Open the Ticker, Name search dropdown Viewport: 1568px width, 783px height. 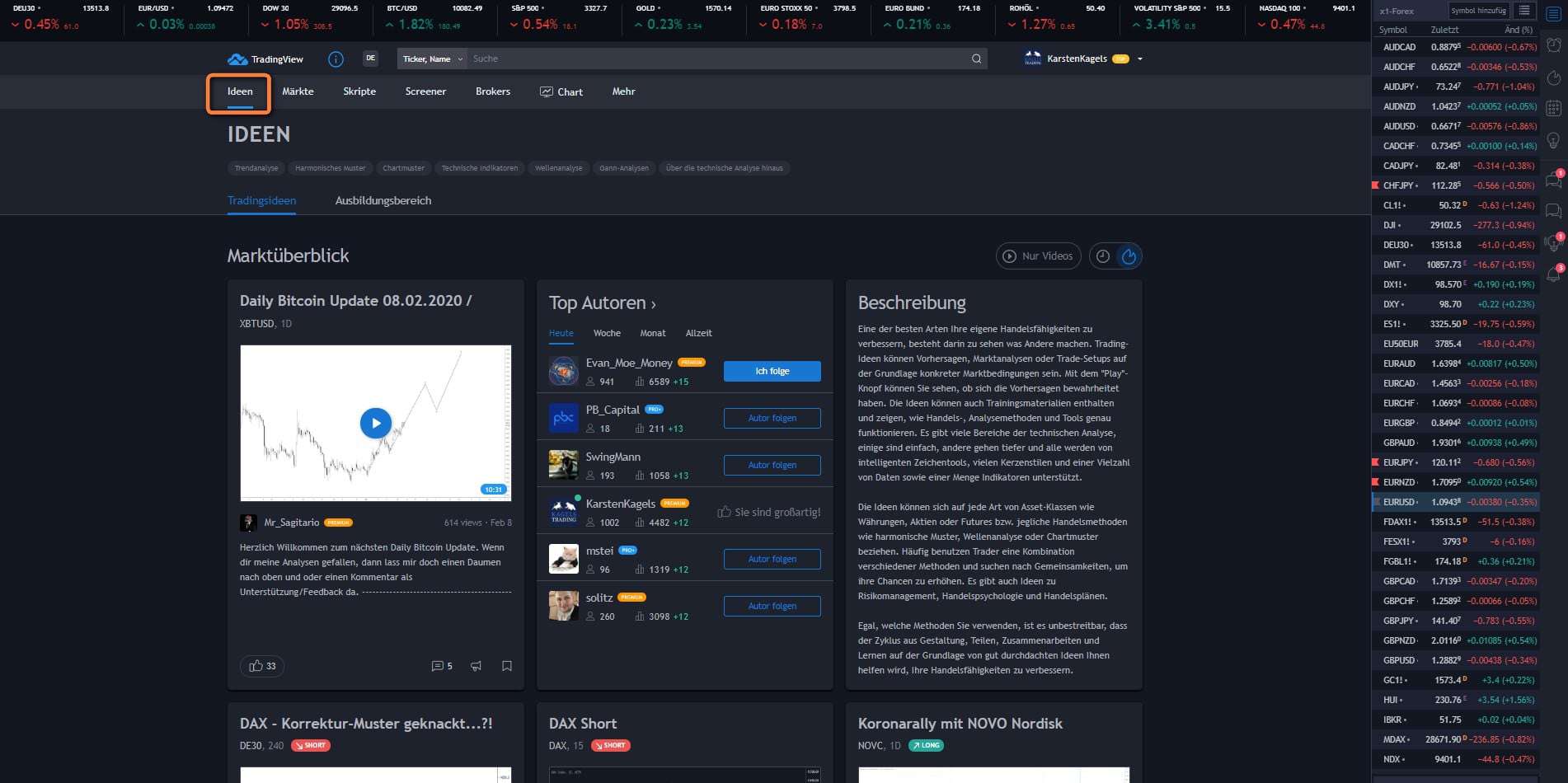tap(430, 59)
